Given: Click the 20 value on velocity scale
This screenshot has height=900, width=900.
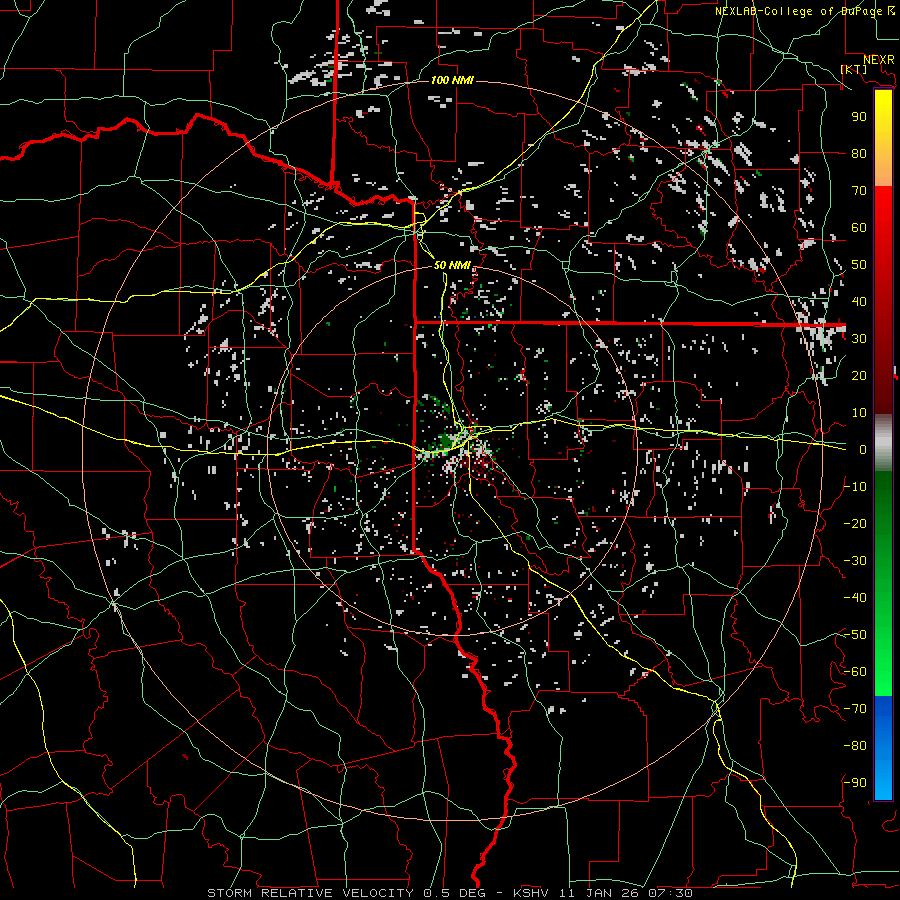Looking at the screenshot, I should pyautogui.click(x=859, y=375).
